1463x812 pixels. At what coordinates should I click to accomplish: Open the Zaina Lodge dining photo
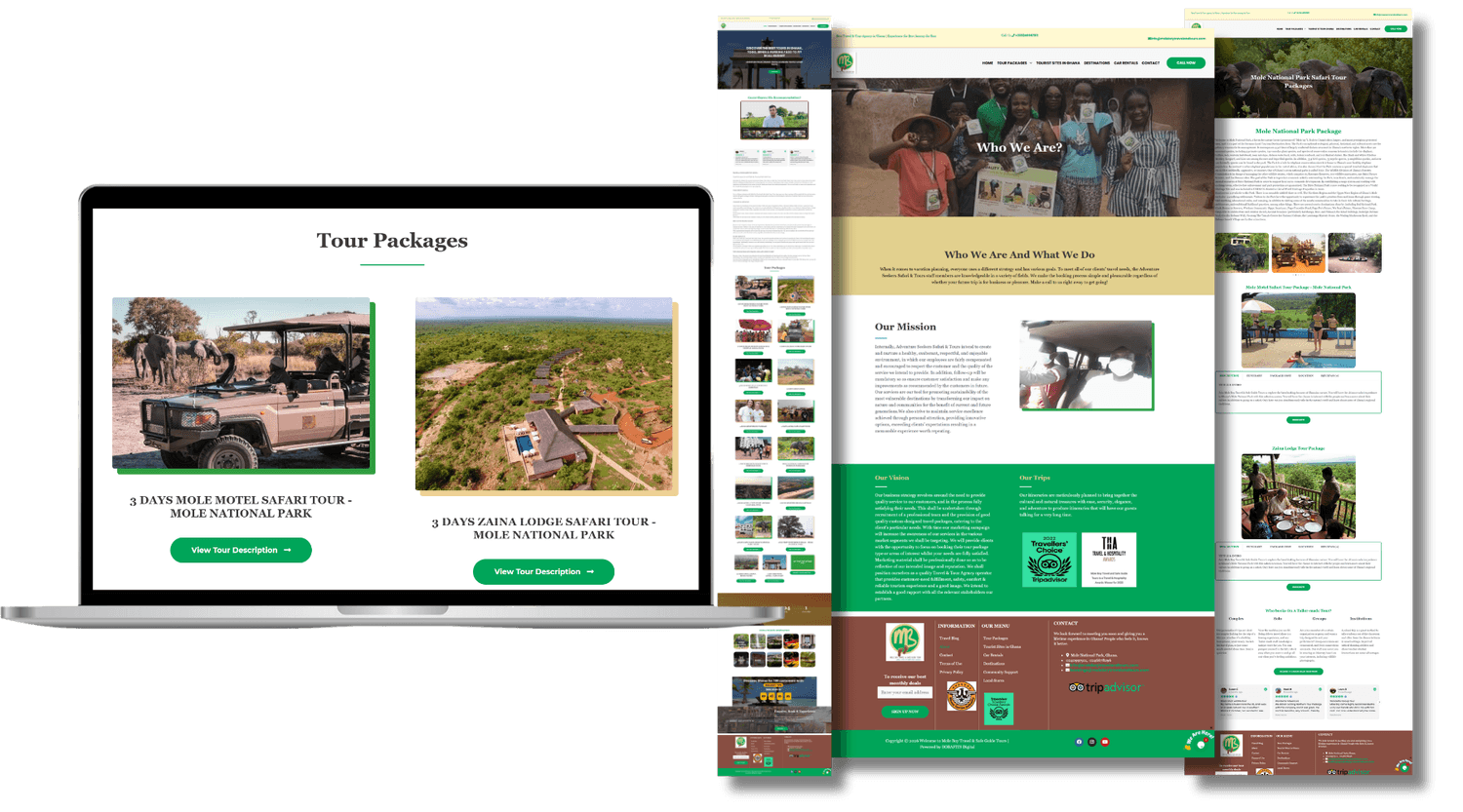coord(1298,496)
